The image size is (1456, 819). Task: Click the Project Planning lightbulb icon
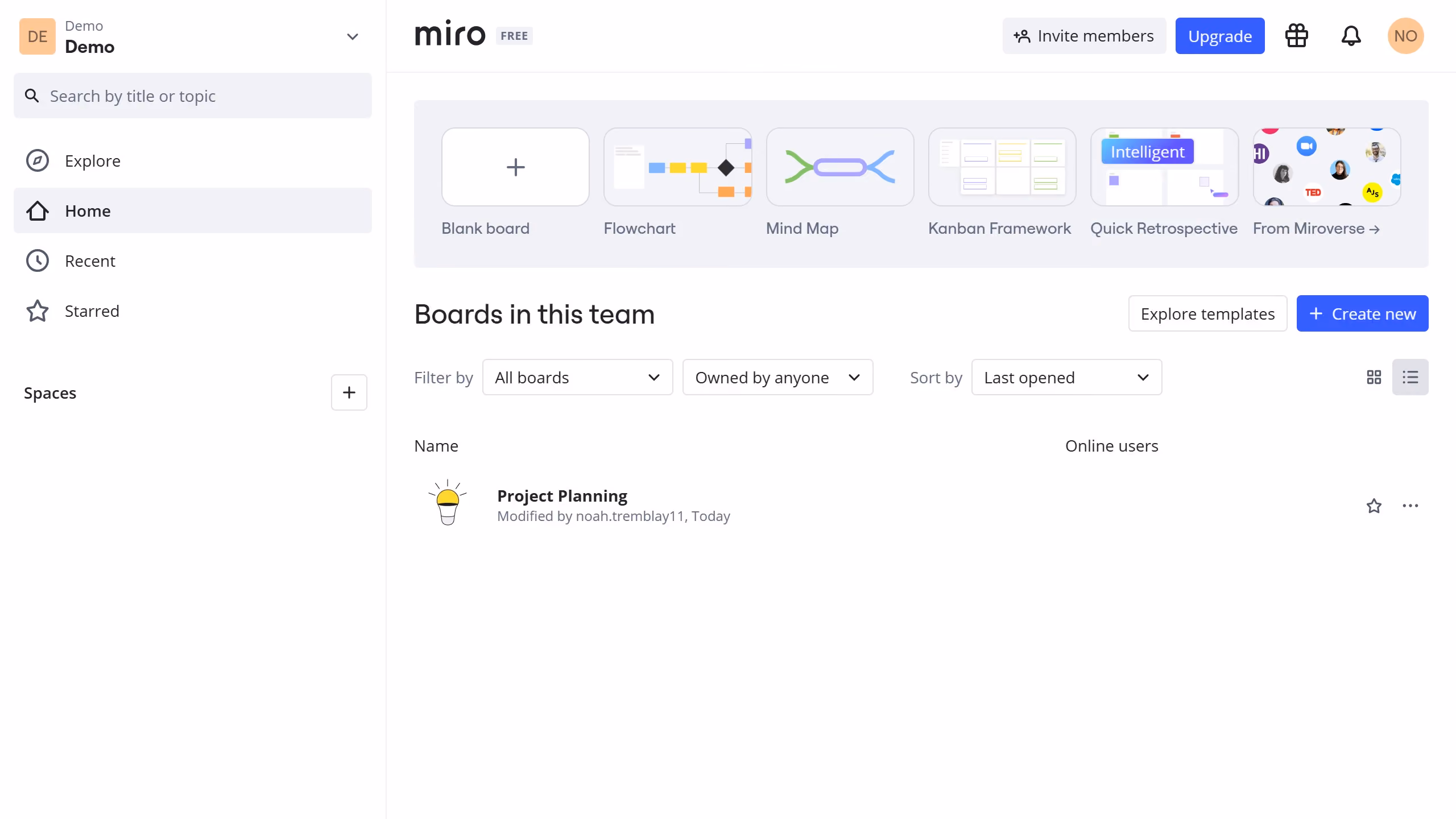[448, 503]
